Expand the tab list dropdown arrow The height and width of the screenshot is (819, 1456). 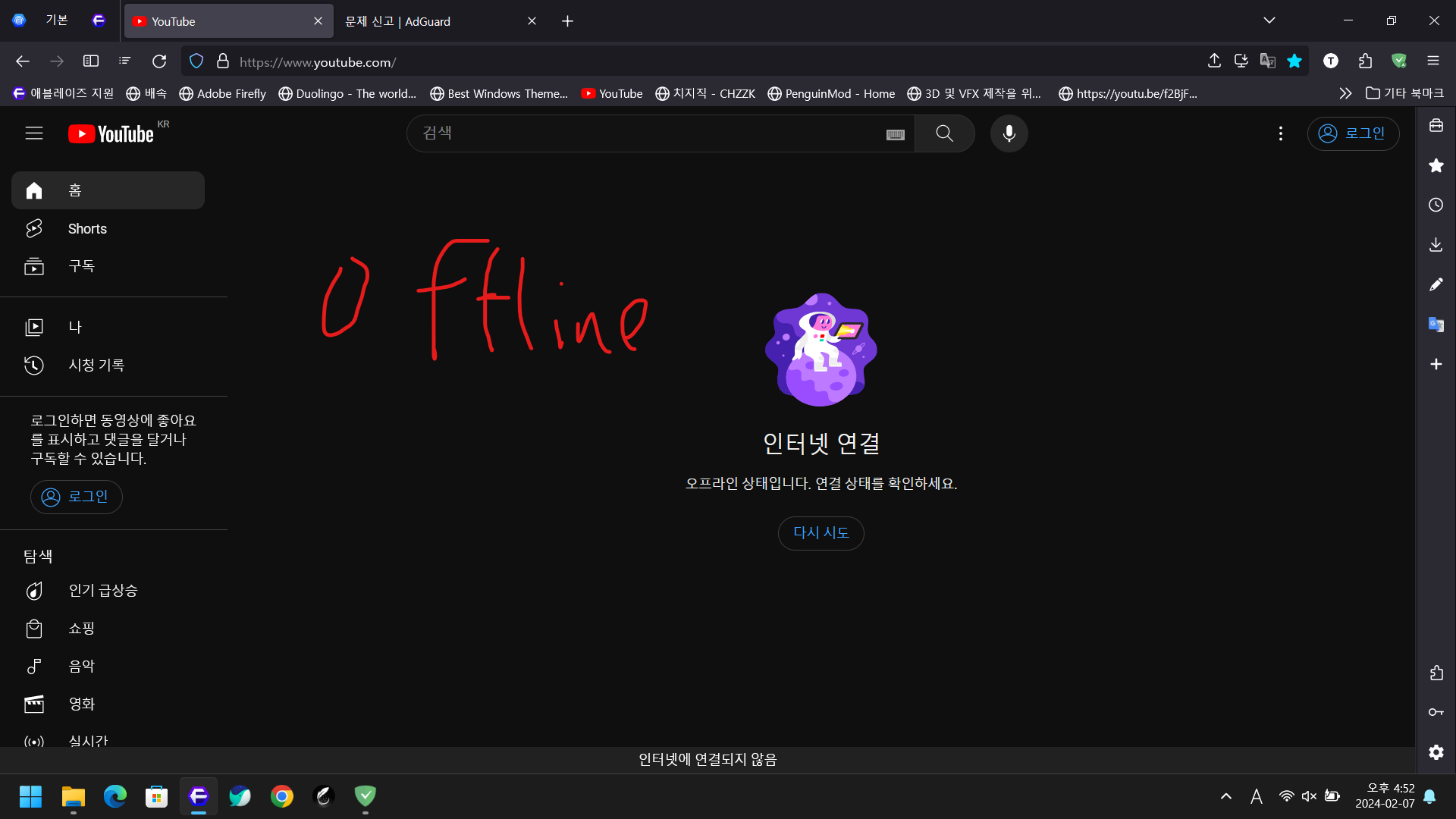coord(1269,20)
